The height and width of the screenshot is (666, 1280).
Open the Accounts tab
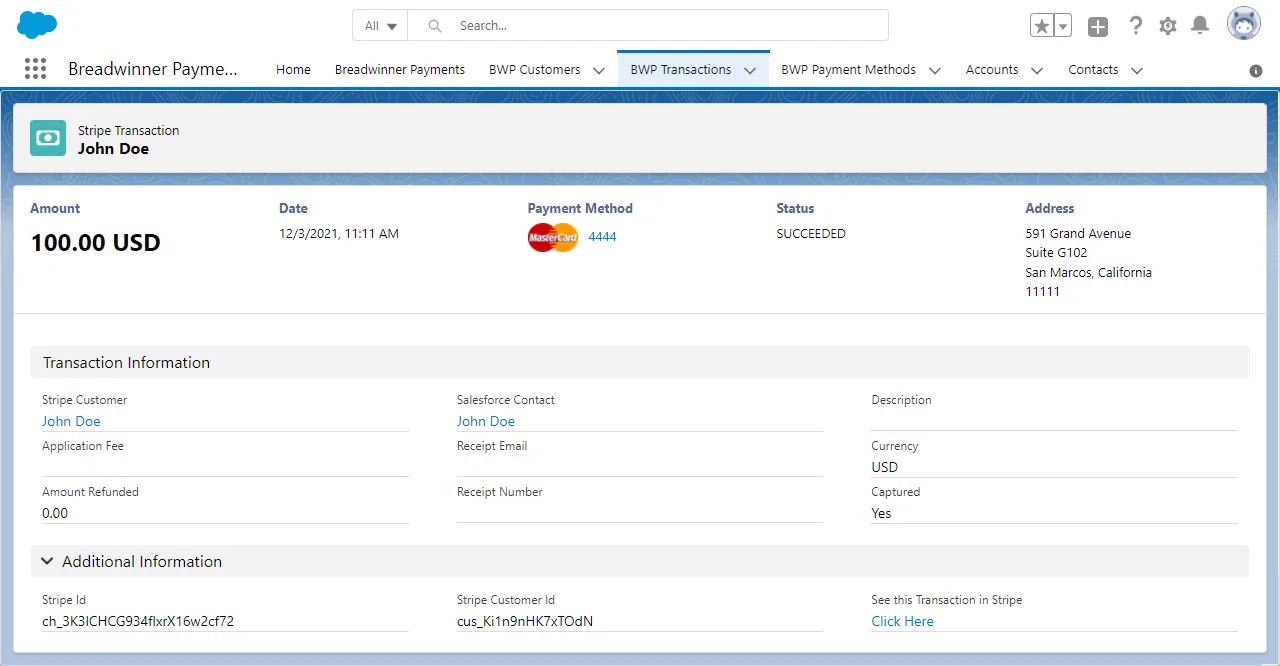point(992,70)
